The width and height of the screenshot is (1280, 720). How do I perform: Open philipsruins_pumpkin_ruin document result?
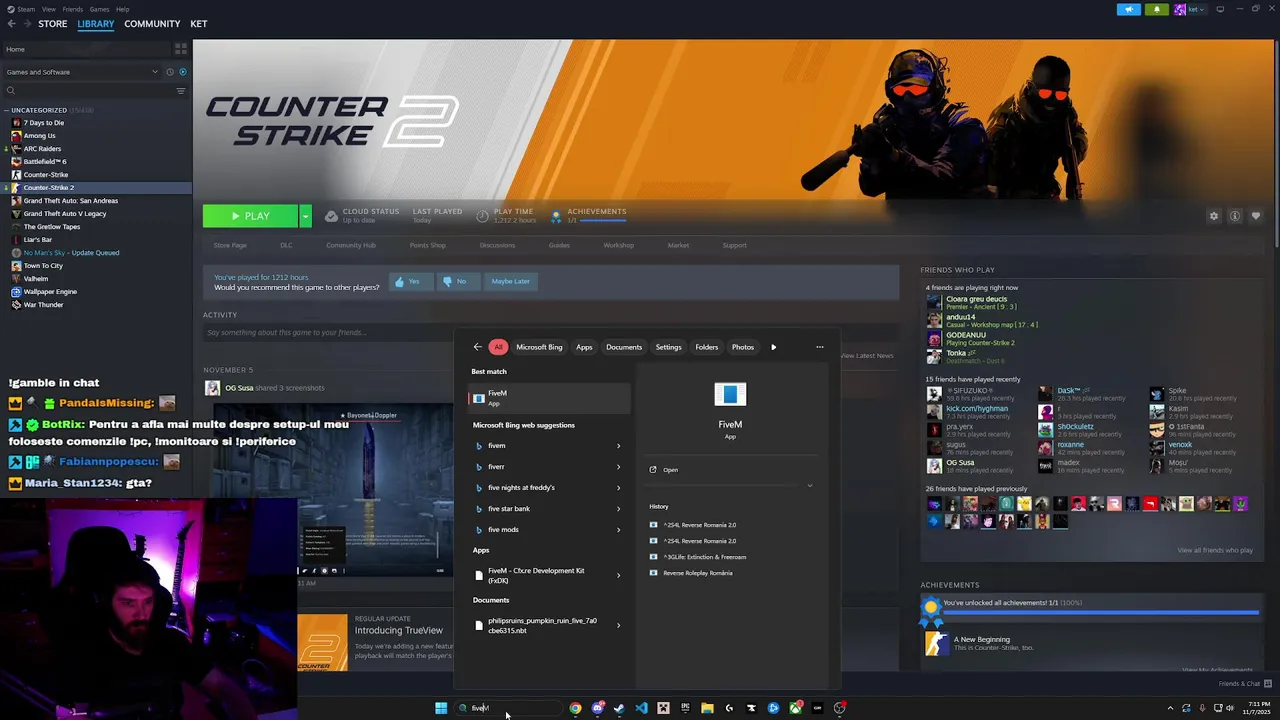point(549,625)
